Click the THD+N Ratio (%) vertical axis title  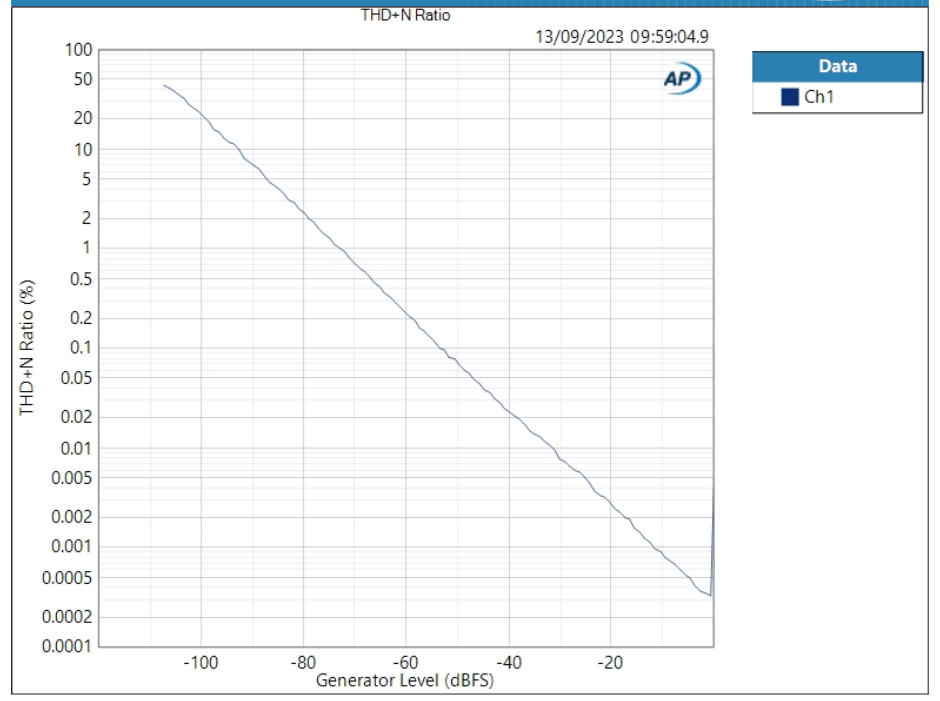(26, 347)
